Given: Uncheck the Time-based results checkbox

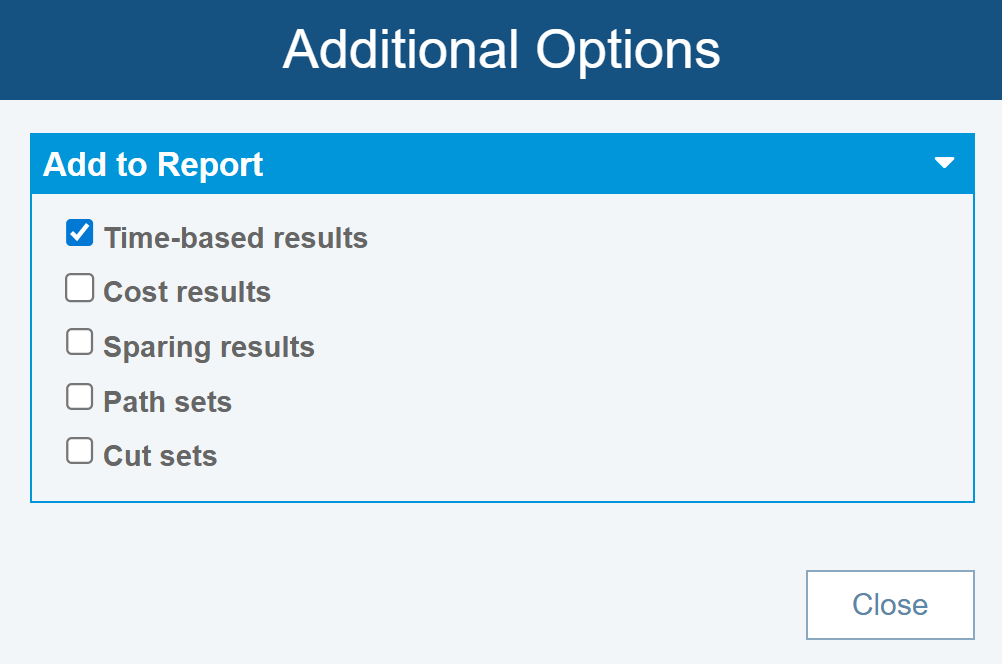Looking at the screenshot, I should [79, 234].
